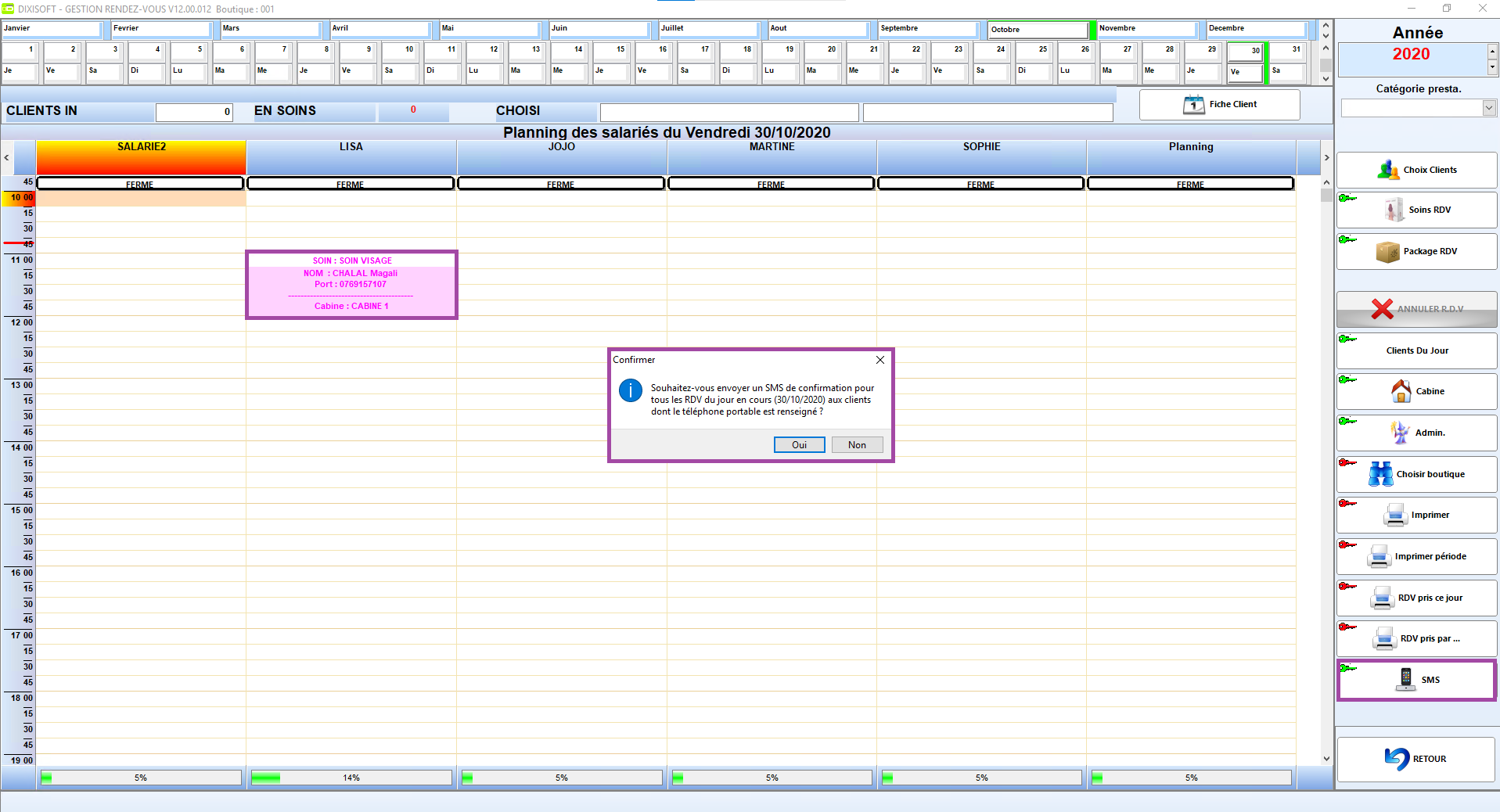Open the Catégorie presta dropdown
This screenshot has width=1500, height=812.
[1488, 109]
